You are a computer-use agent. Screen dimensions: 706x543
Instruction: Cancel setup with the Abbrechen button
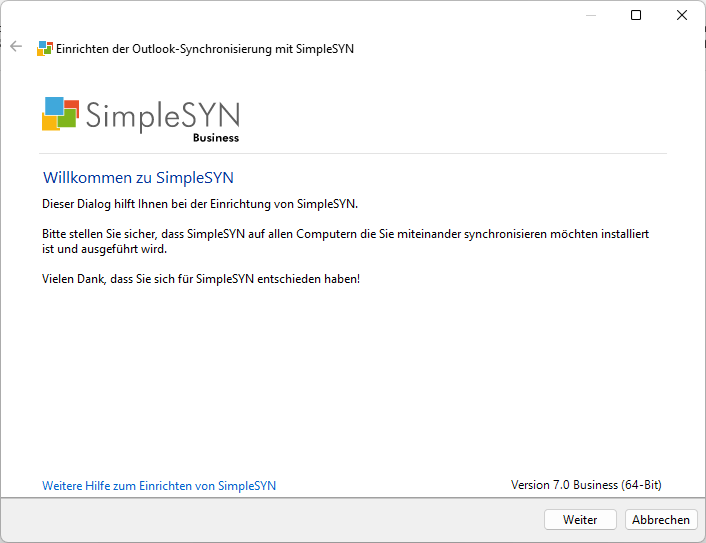661,520
